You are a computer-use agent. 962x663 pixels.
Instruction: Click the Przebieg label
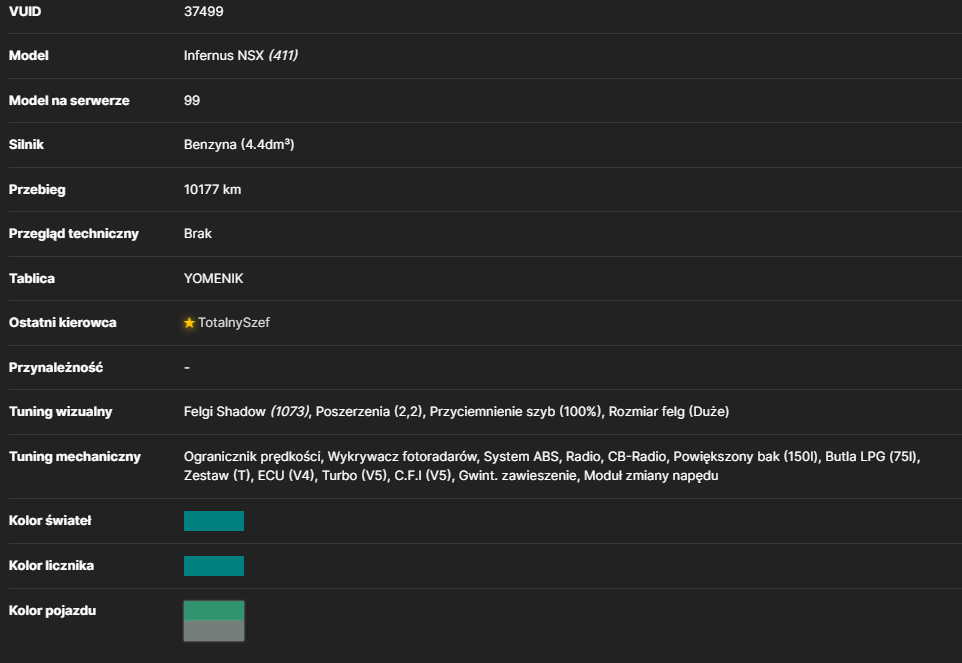[37, 190]
